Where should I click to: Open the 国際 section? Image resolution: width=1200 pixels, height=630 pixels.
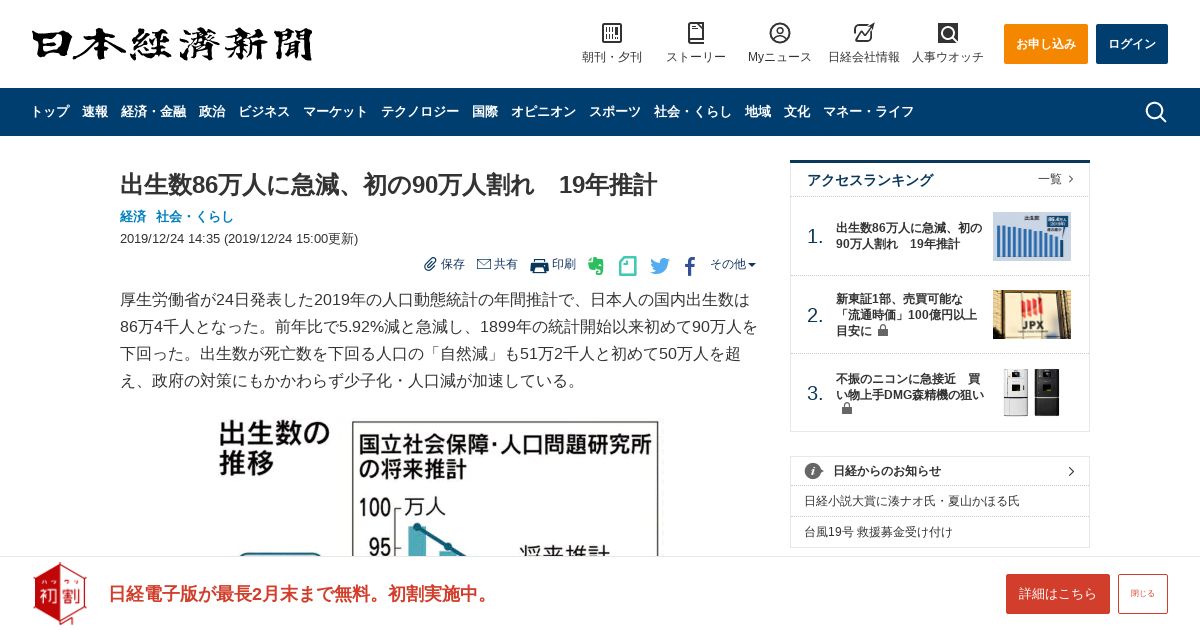(485, 112)
